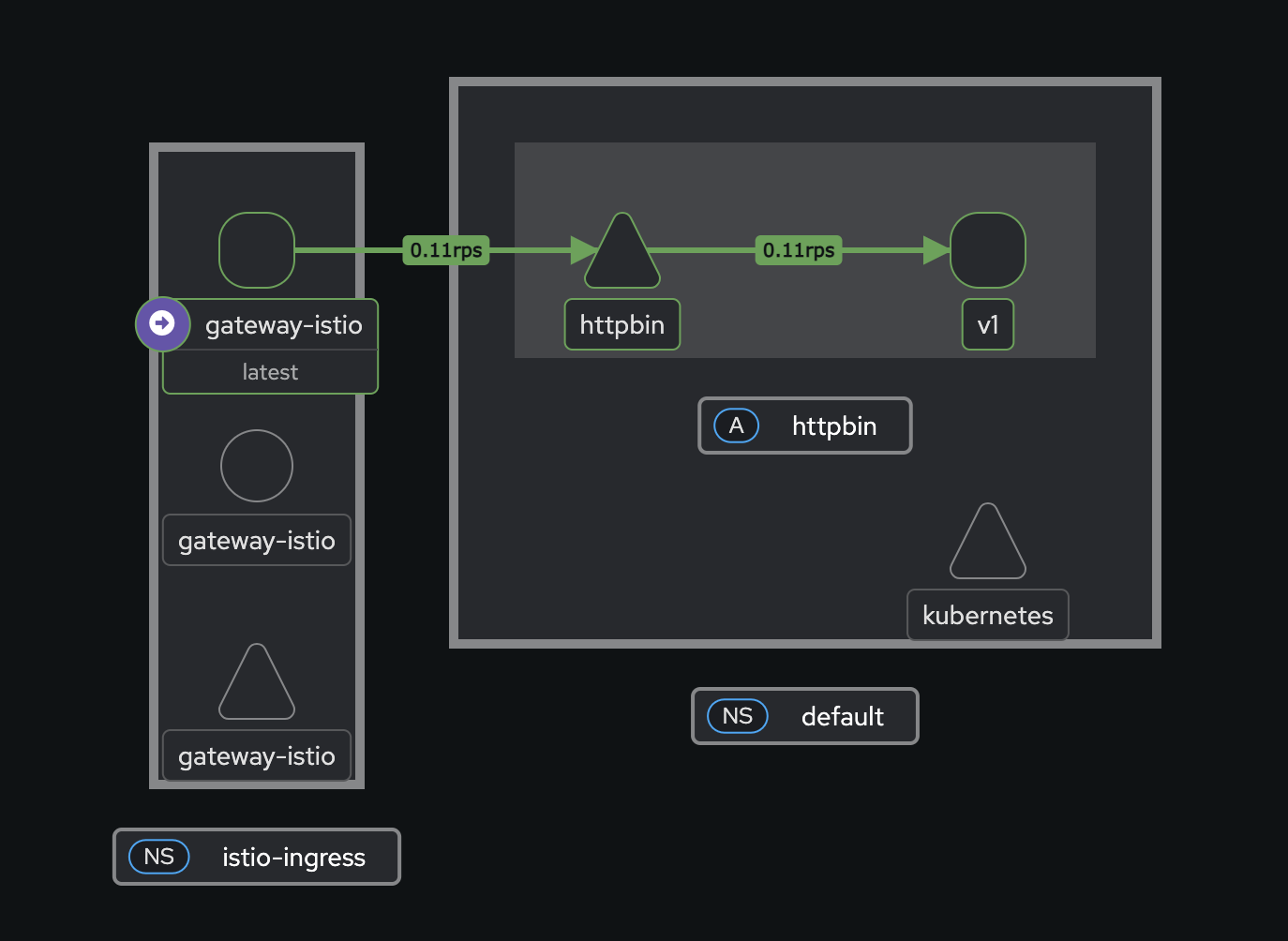
Task: Click the 'latest' version label
Action: point(270,372)
